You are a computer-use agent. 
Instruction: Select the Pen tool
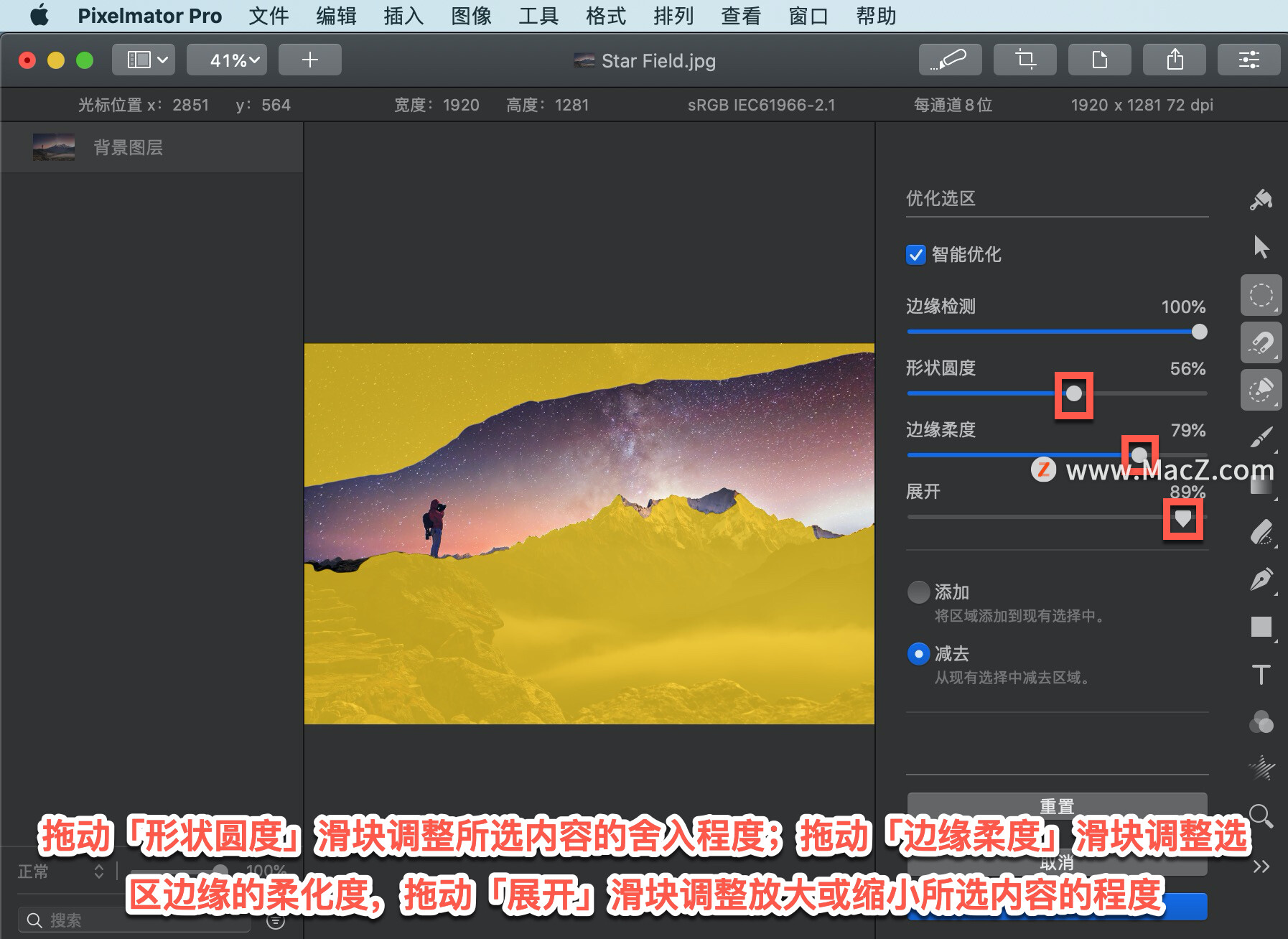[x=1261, y=579]
